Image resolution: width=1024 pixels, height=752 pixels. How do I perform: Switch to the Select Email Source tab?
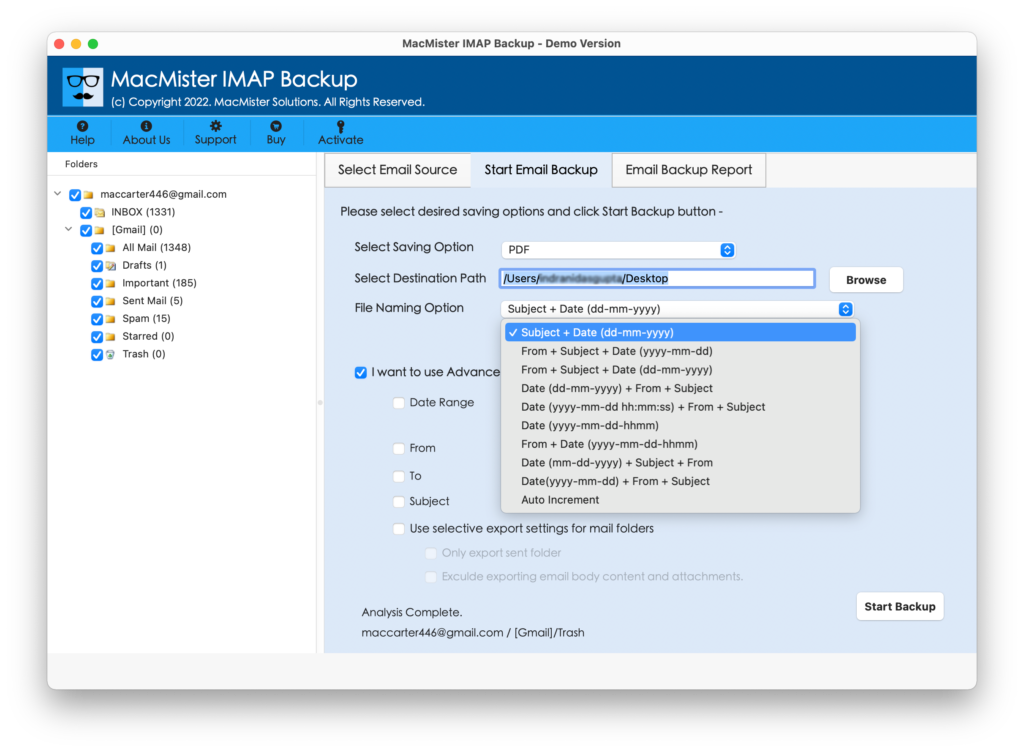pyautogui.click(x=397, y=170)
